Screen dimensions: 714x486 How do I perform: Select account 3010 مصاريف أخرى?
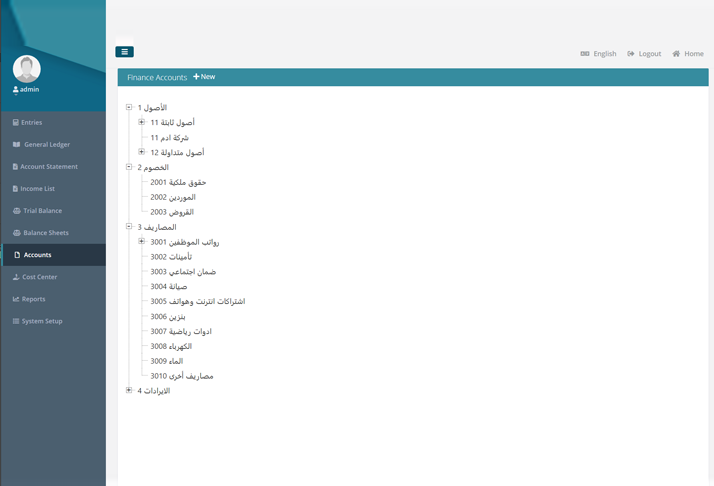[182, 376]
